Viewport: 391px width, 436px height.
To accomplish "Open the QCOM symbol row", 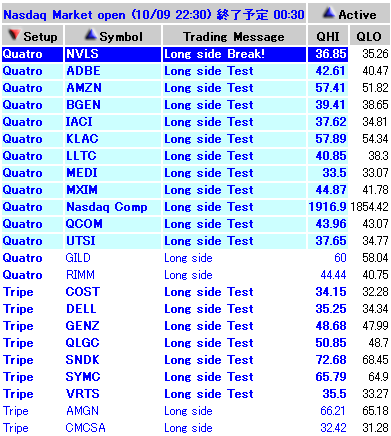I will pyautogui.click(x=84, y=224).
